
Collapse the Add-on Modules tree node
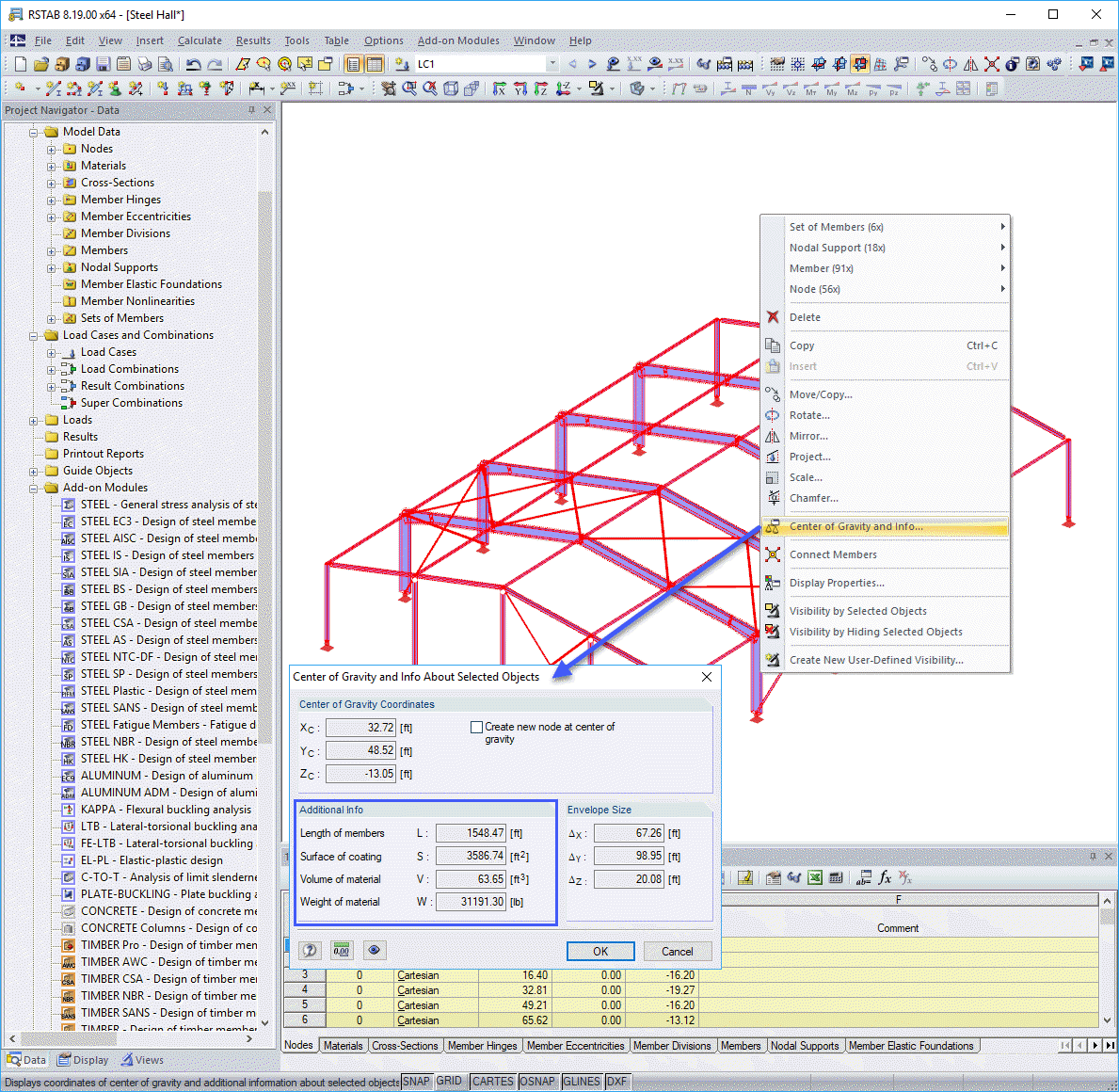coord(34,489)
